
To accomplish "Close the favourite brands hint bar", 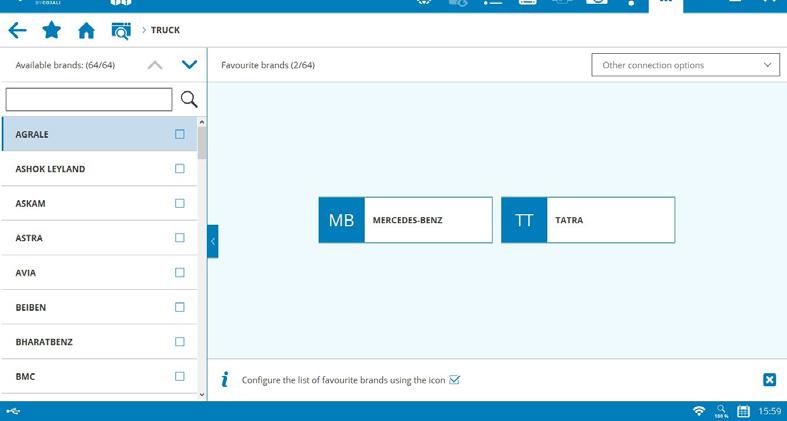I will click(x=769, y=380).
